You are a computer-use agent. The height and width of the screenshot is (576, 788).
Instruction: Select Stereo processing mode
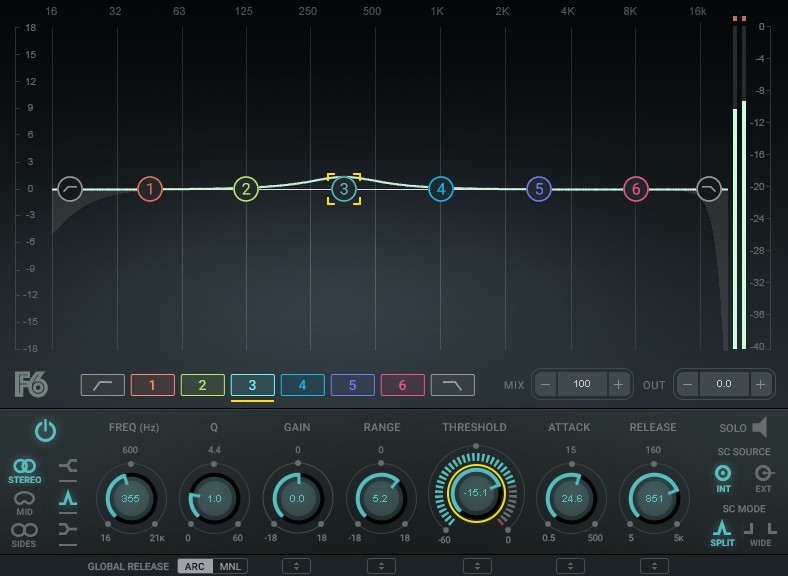pyautogui.click(x=25, y=470)
